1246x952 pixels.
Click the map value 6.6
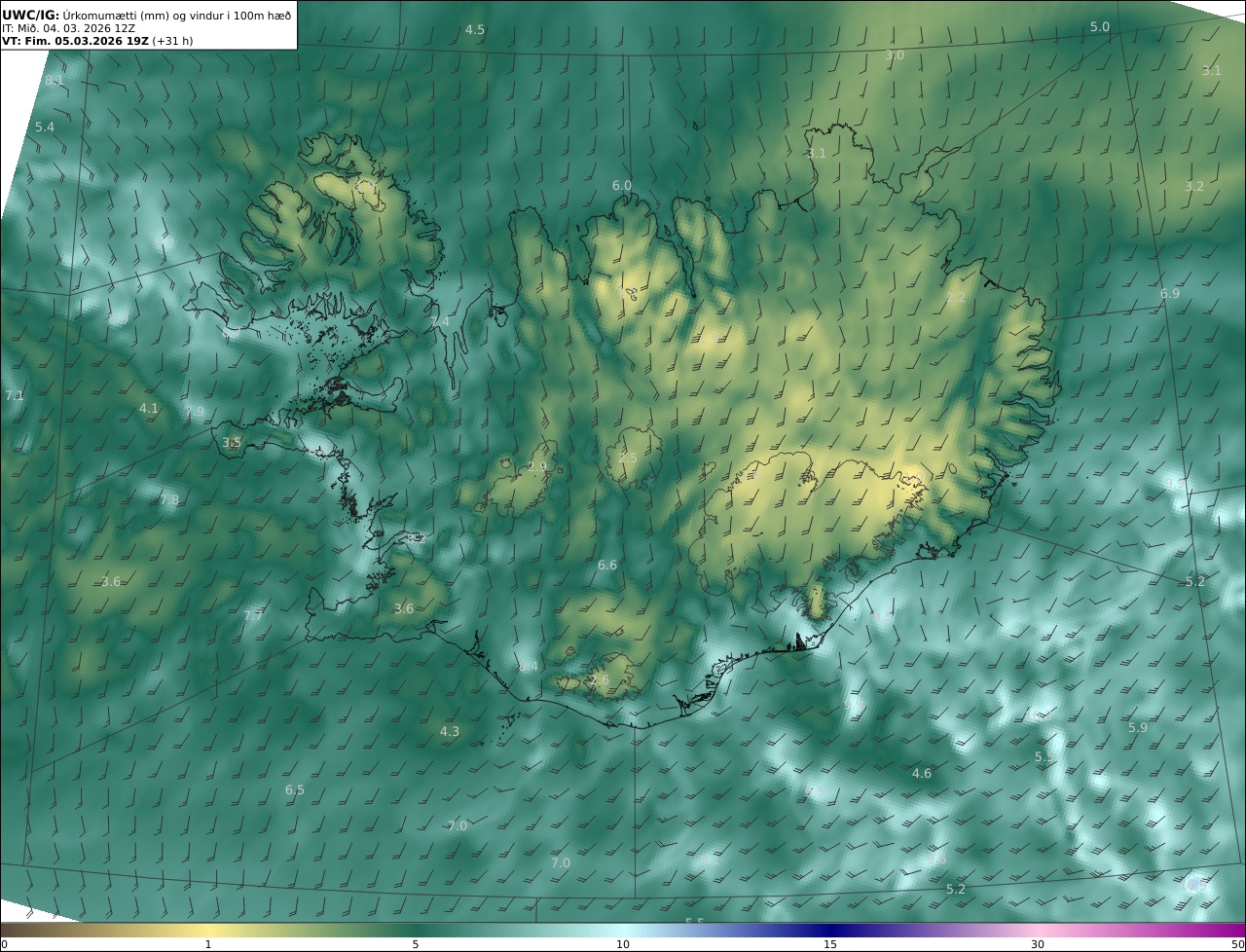pos(607,566)
